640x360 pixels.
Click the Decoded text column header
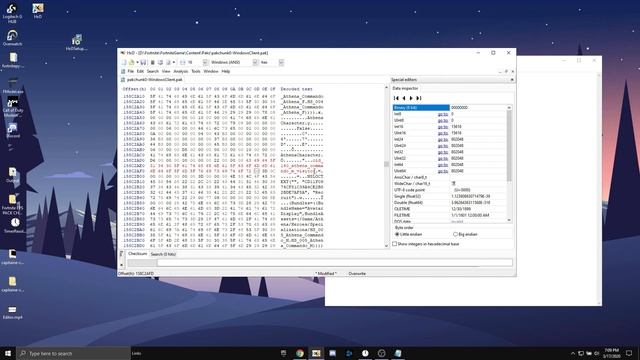[296, 89]
